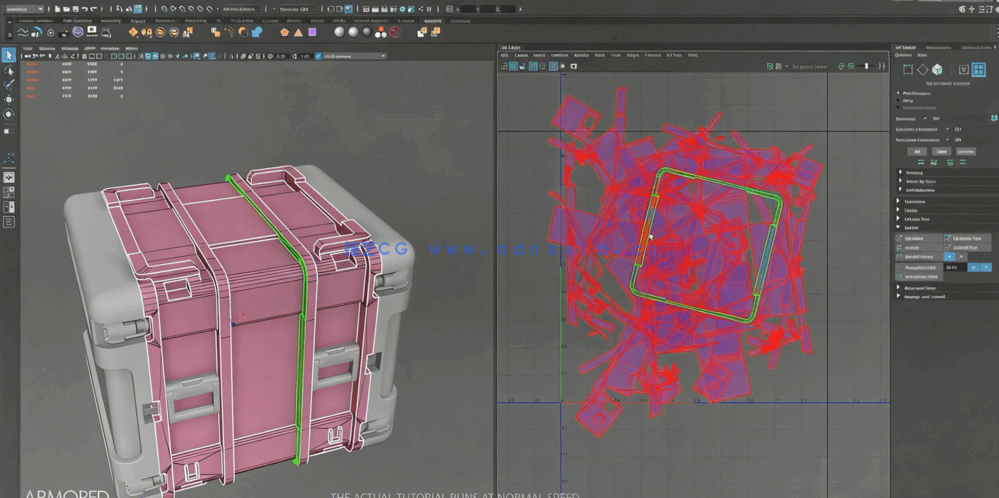This screenshot has height=498, width=999.
Task: Open the Edit menu in UV Editor
Action: (x=506, y=55)
